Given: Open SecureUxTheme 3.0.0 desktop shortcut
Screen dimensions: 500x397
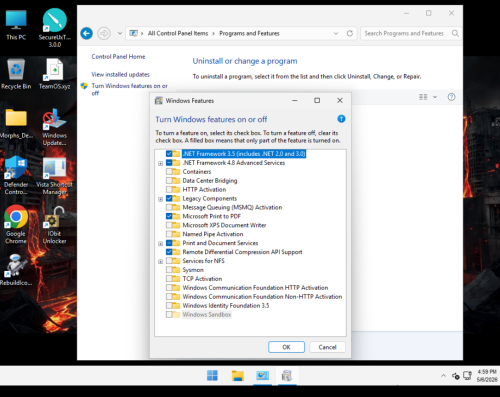Looking at the screenshot, I should click(55, 28).
